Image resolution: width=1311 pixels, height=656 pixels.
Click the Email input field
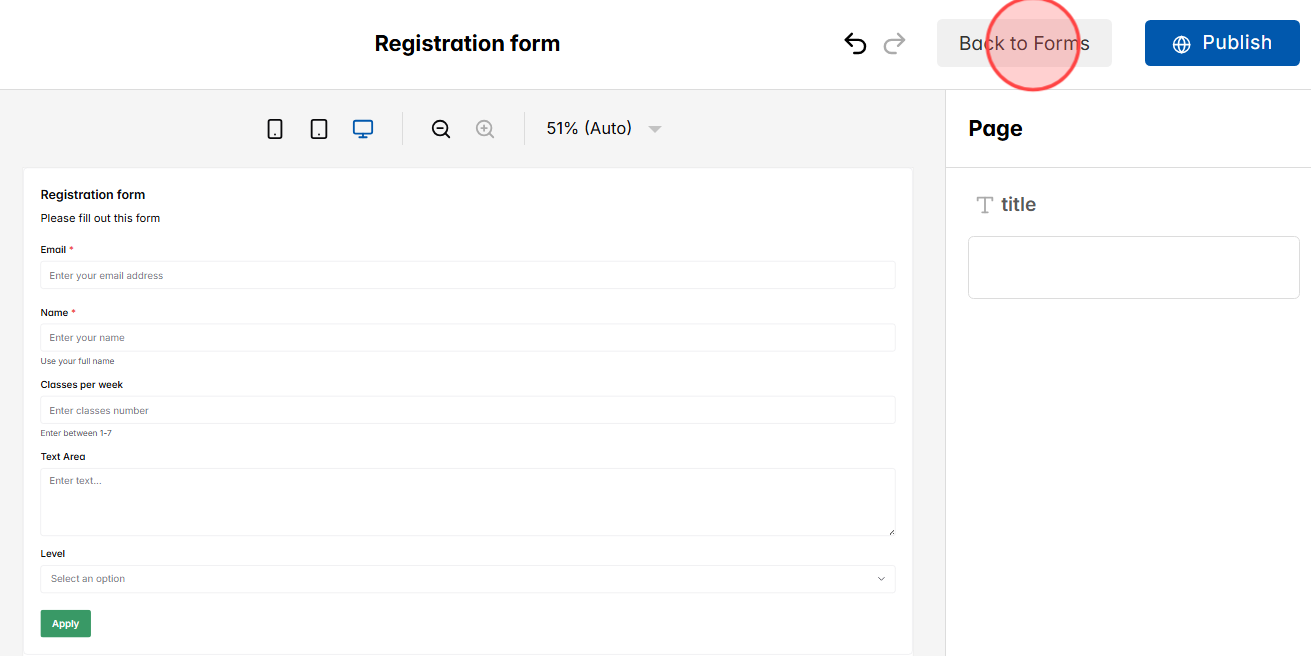[x=467, y=276]
